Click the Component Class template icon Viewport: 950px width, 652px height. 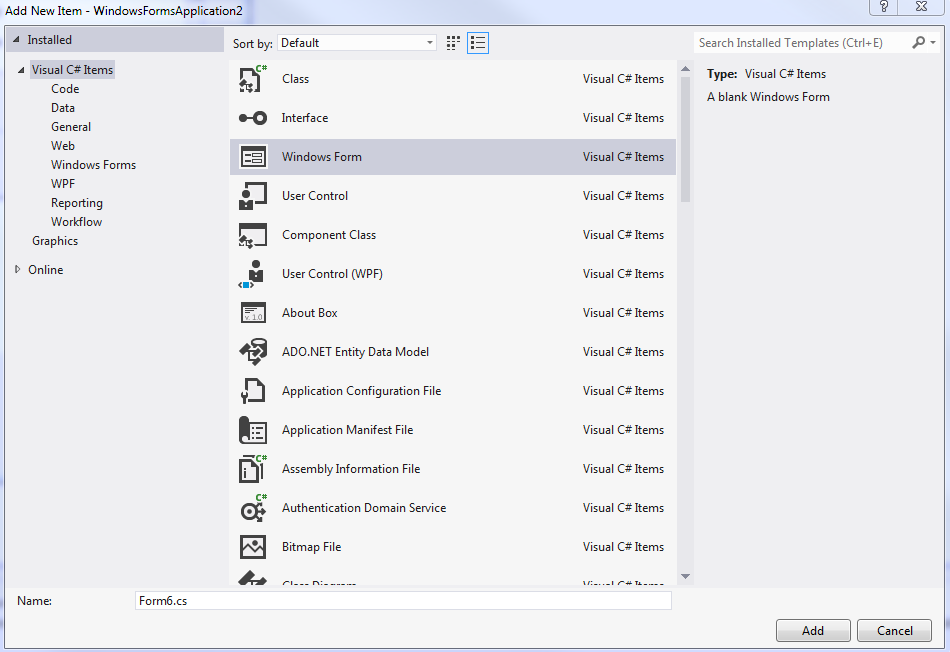253,235
